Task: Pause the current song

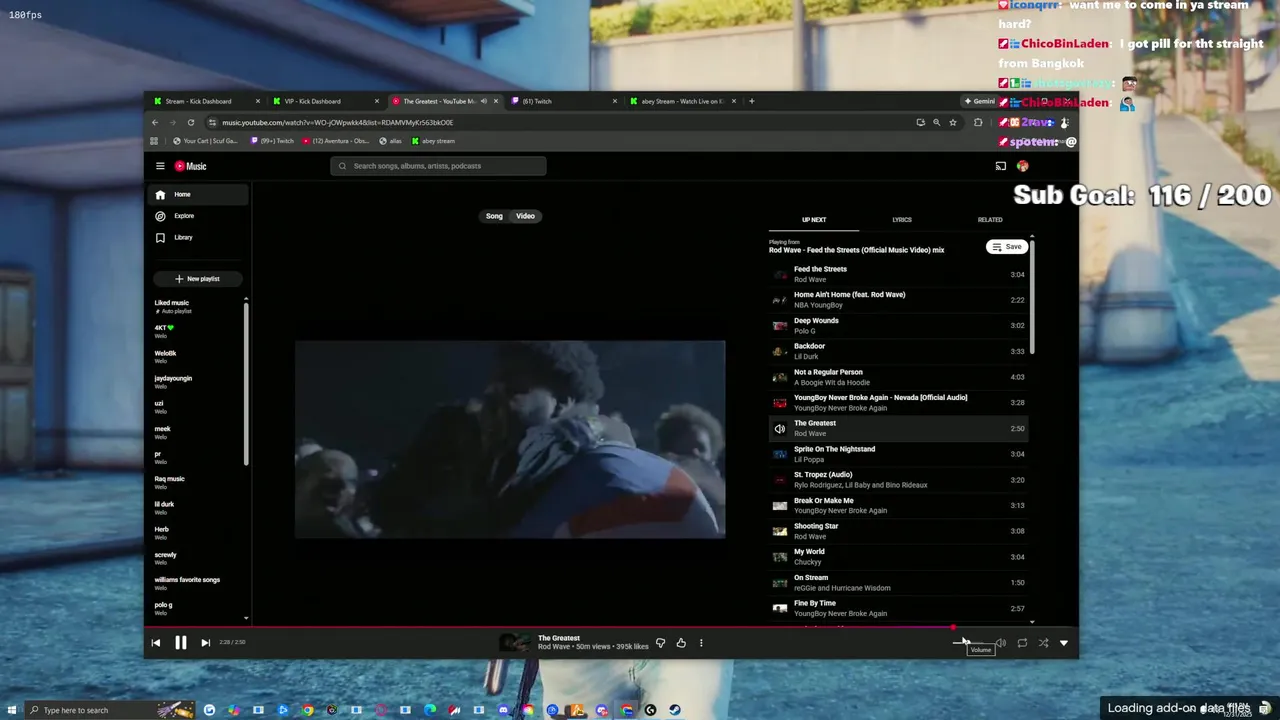Action: [181, 643]
